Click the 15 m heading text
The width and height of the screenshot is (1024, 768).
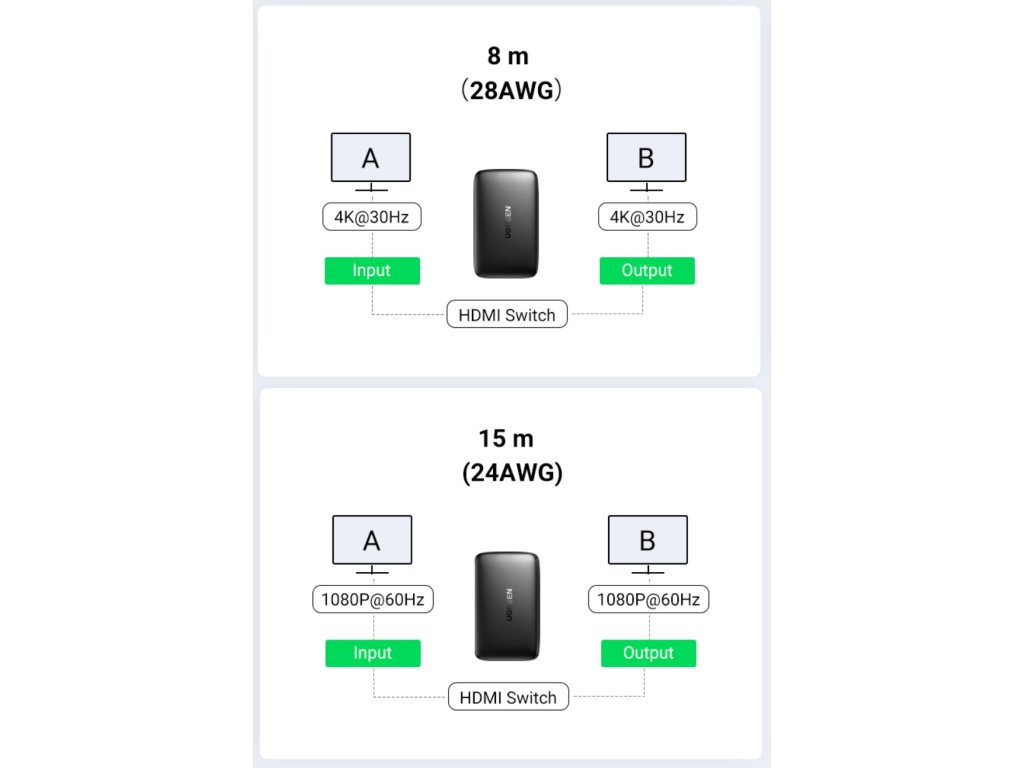(506, 439)
